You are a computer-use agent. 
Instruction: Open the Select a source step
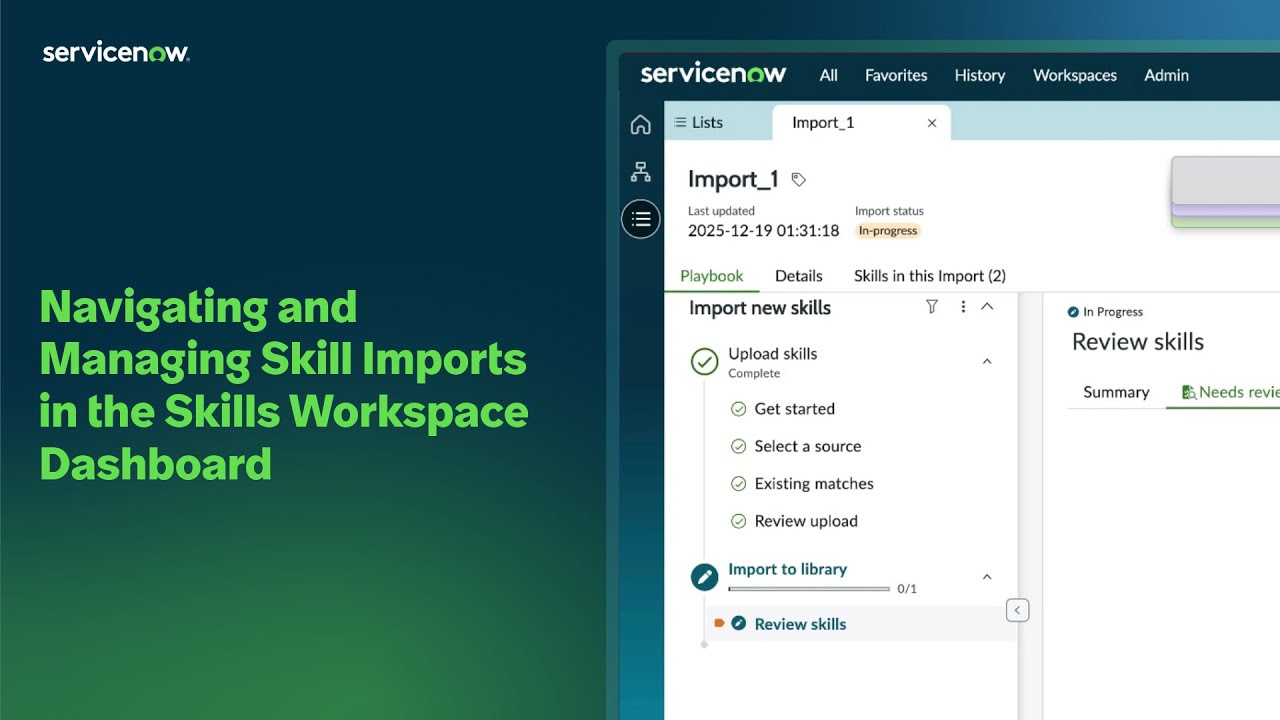click(x=808, y=446)
